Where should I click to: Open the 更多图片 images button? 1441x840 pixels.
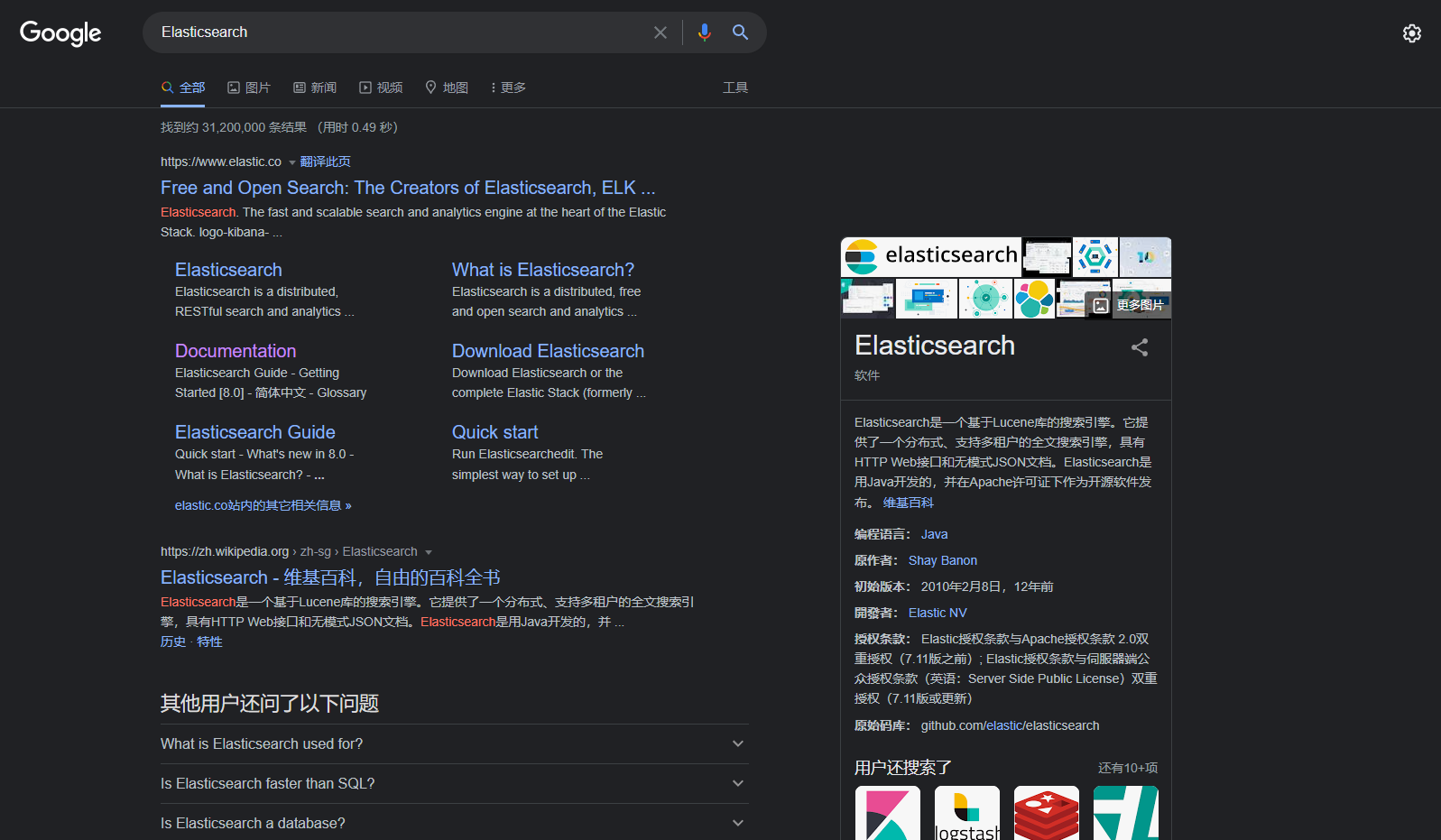[x=1129, y=305]
